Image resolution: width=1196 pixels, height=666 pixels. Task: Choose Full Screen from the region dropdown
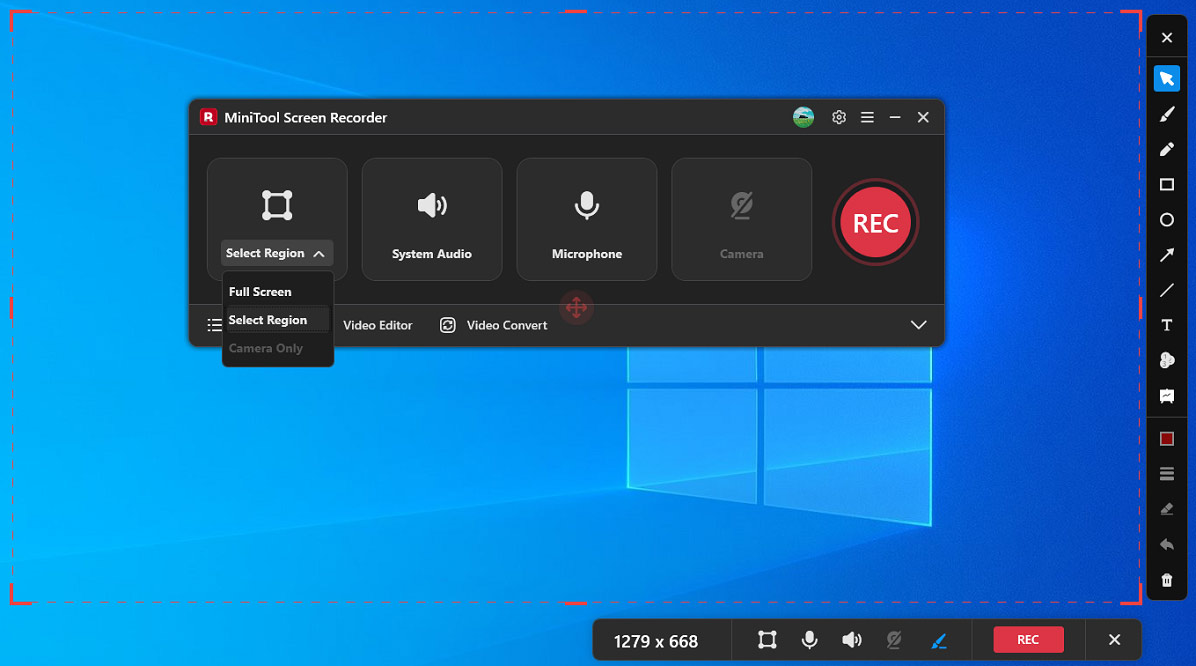(x=261, y=291)
